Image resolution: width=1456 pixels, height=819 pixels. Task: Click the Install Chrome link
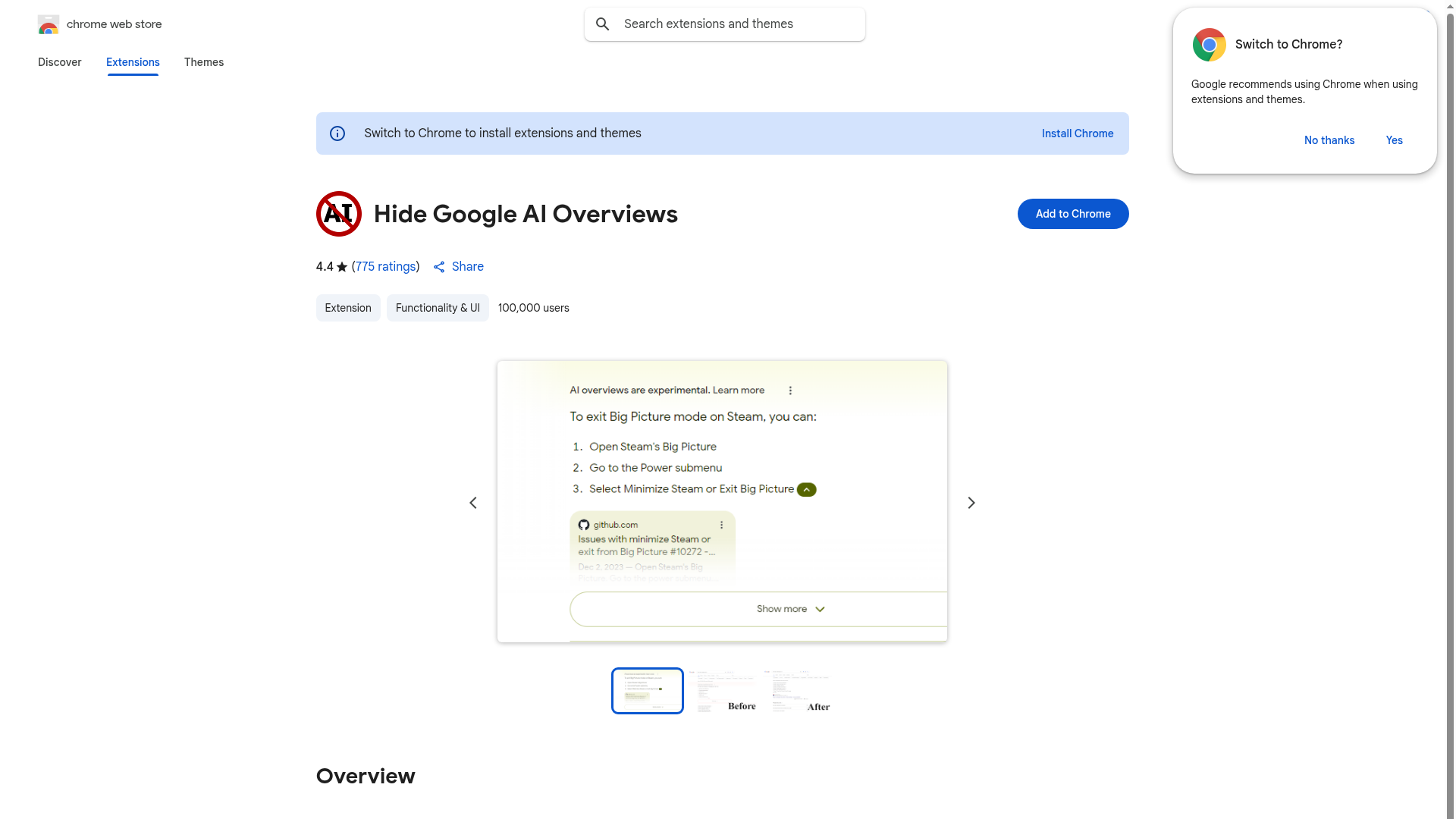[1078, 133]
